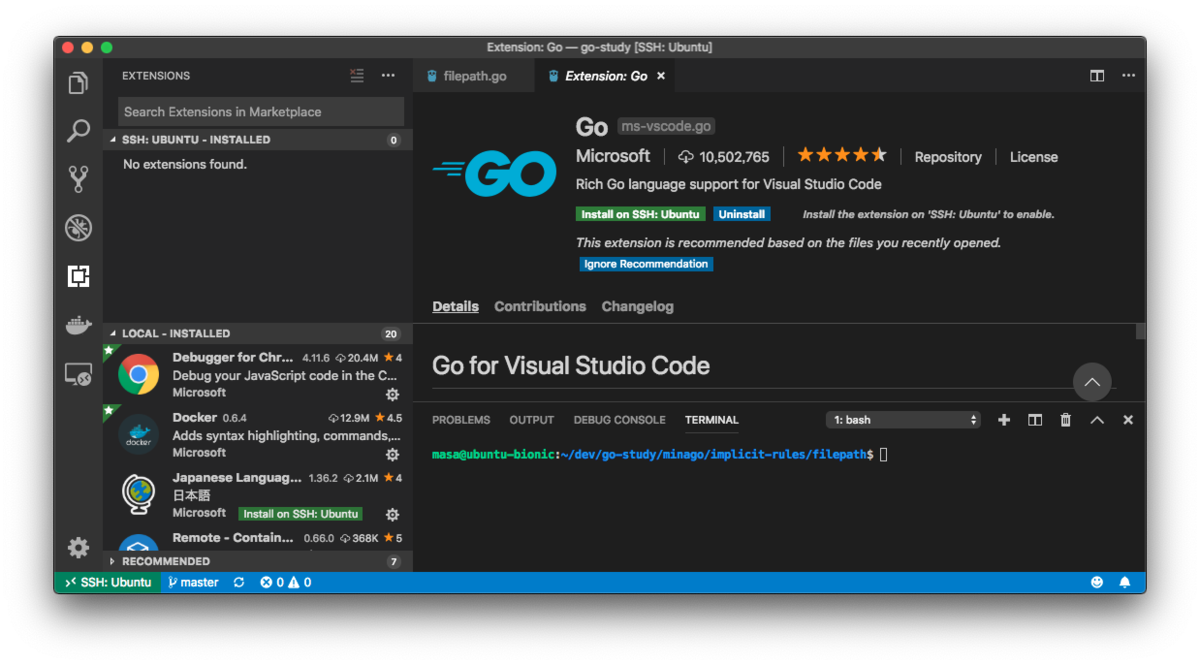Screen dimensions: 1200x665
Task: Open the Explorer view in activity bar
Action: 78,84
